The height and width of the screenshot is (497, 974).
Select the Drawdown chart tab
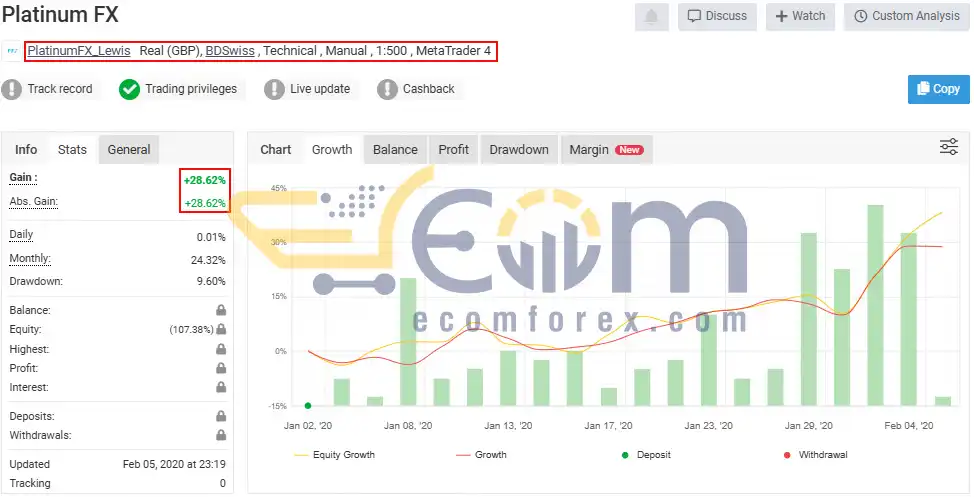pos(519,150)
